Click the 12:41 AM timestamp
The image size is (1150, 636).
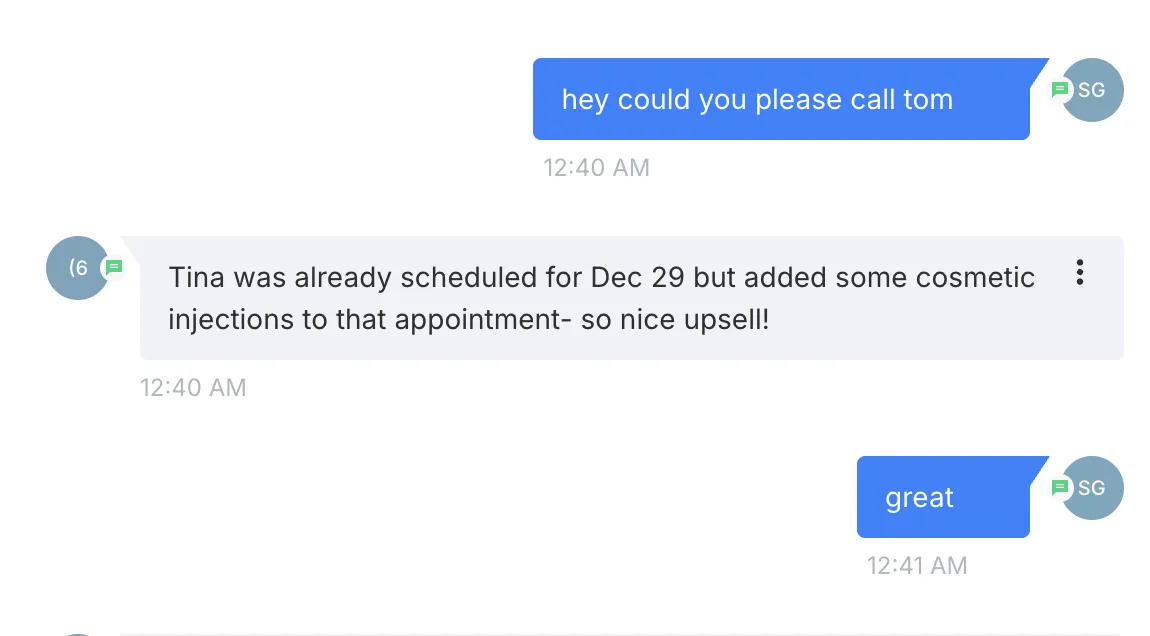917,566
